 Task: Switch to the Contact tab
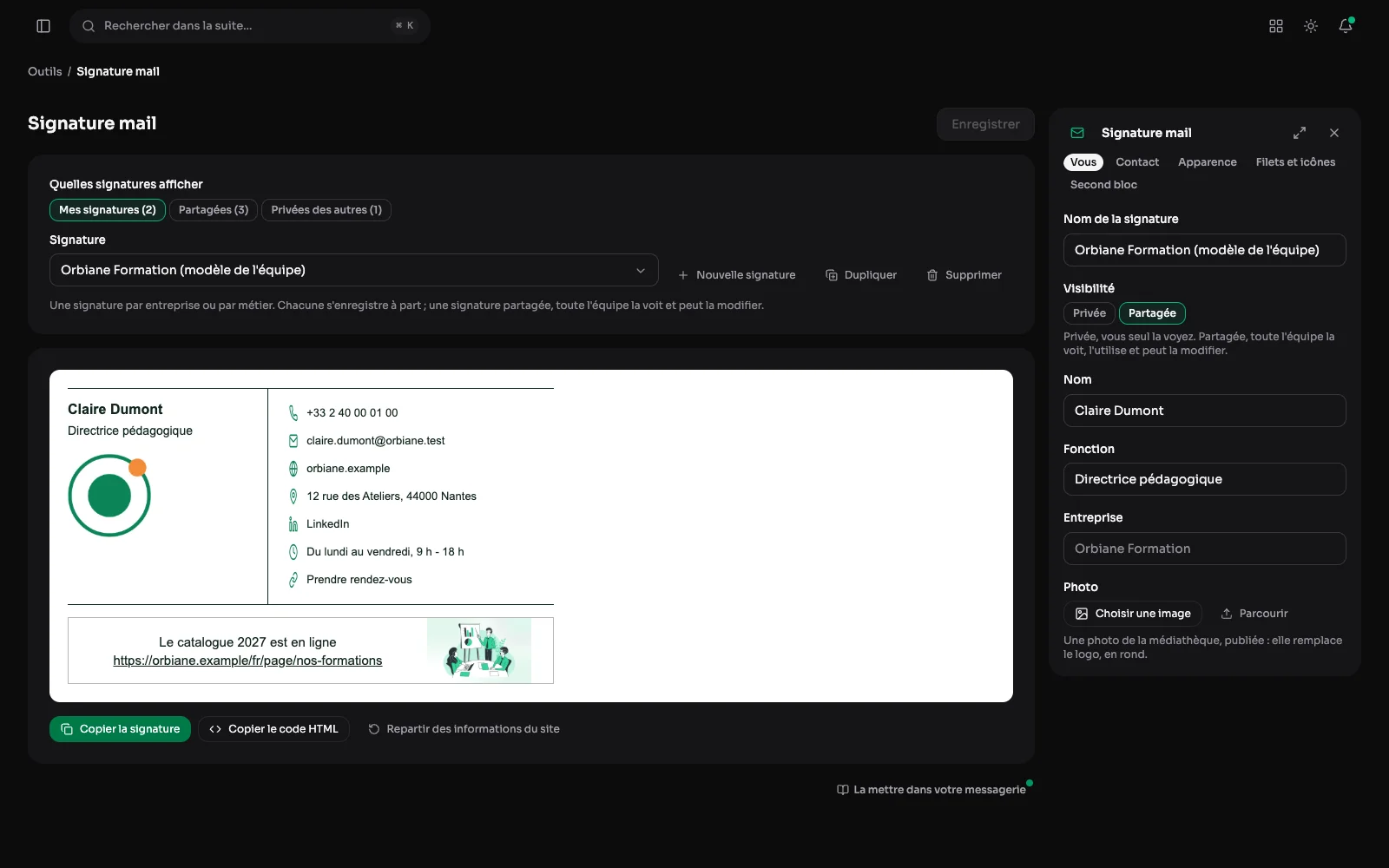click(x=1137, y=162)
